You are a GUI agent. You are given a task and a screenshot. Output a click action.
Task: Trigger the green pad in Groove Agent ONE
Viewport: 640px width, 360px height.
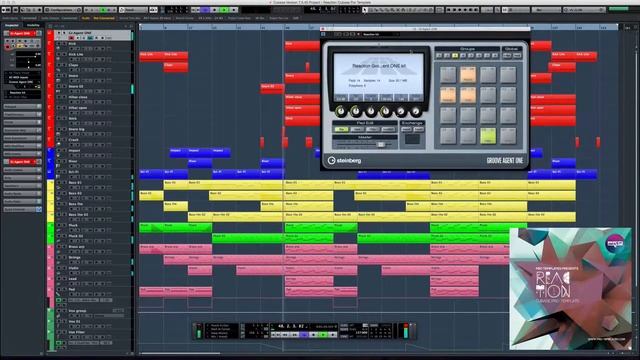click(488, 136)
